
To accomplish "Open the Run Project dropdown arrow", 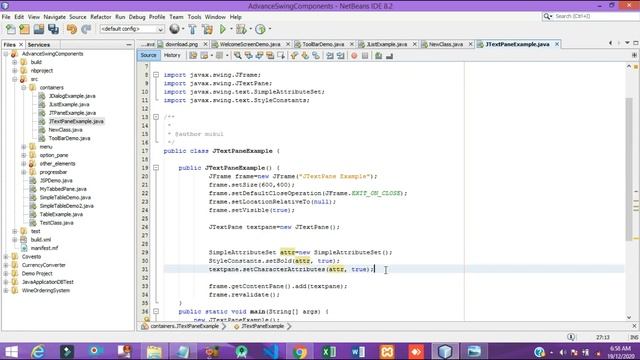I will coord(231,29).
